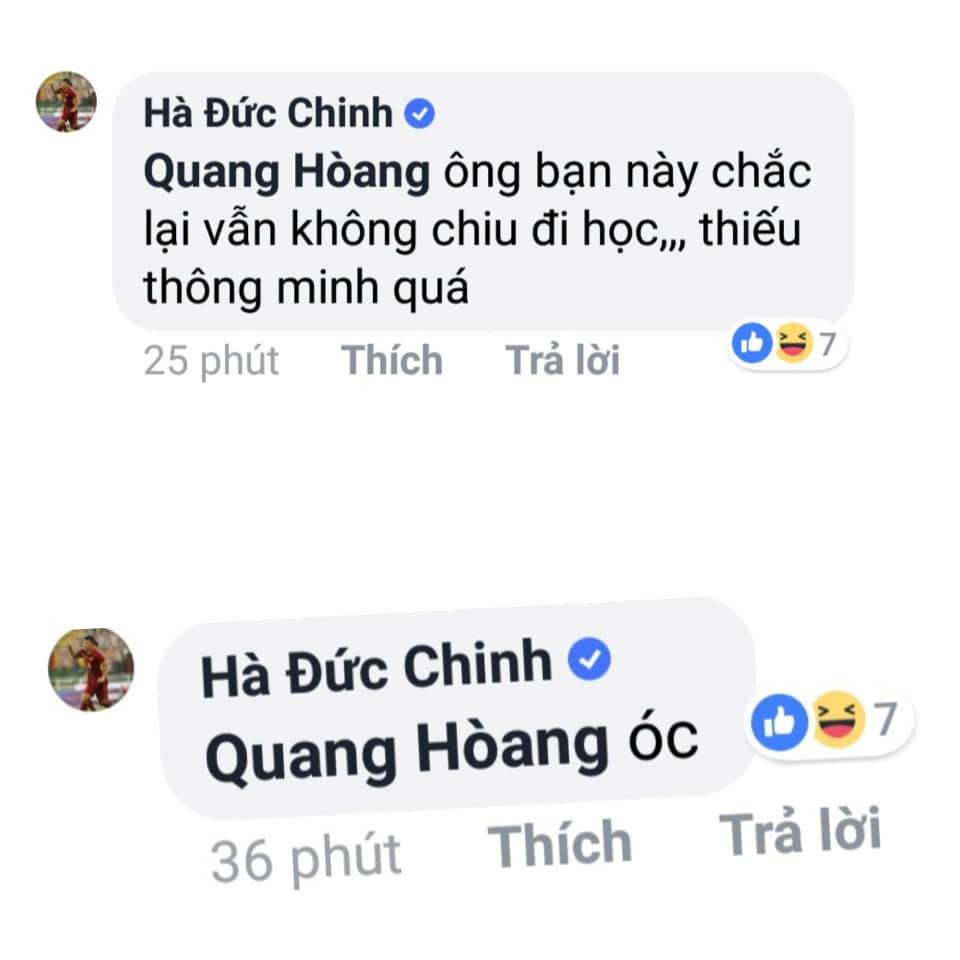Click the 25 phút timestamp
This screenshot has height=960, width=960.
tap(211, 361)
